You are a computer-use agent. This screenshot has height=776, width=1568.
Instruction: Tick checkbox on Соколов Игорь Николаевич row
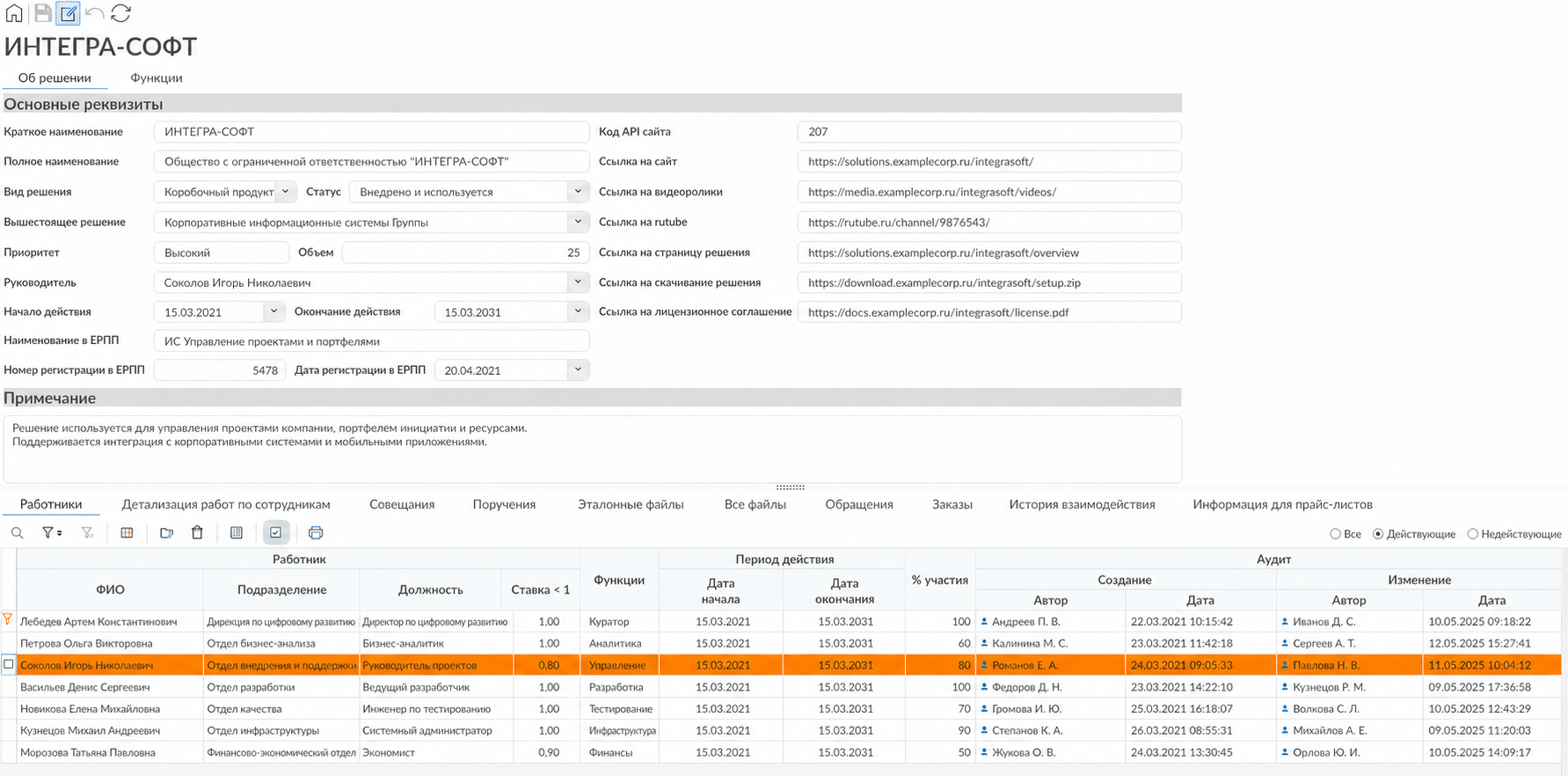pos(9,664)
